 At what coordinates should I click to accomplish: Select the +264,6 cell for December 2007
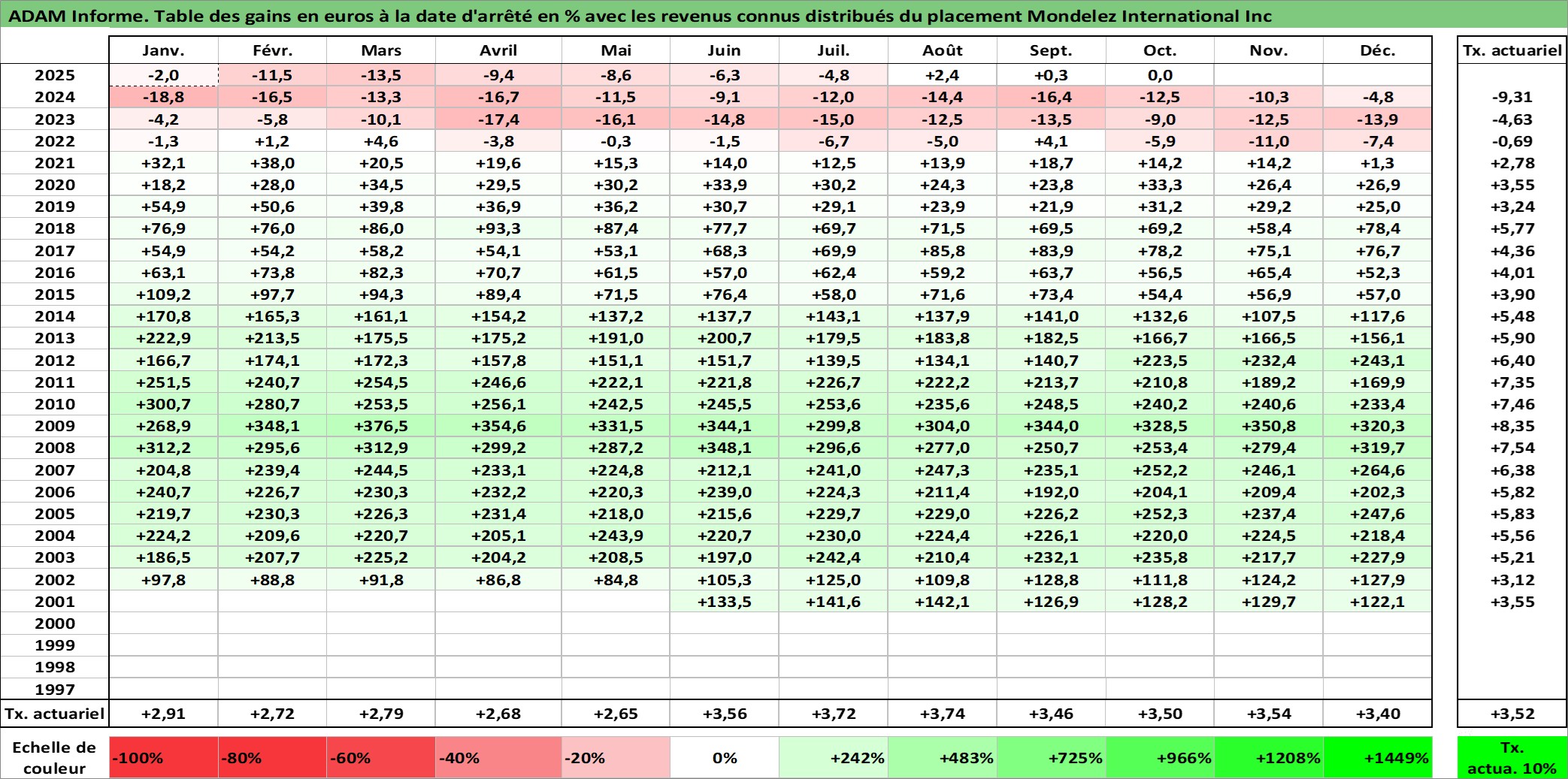pyautogui.click(x=1377, y=470)
